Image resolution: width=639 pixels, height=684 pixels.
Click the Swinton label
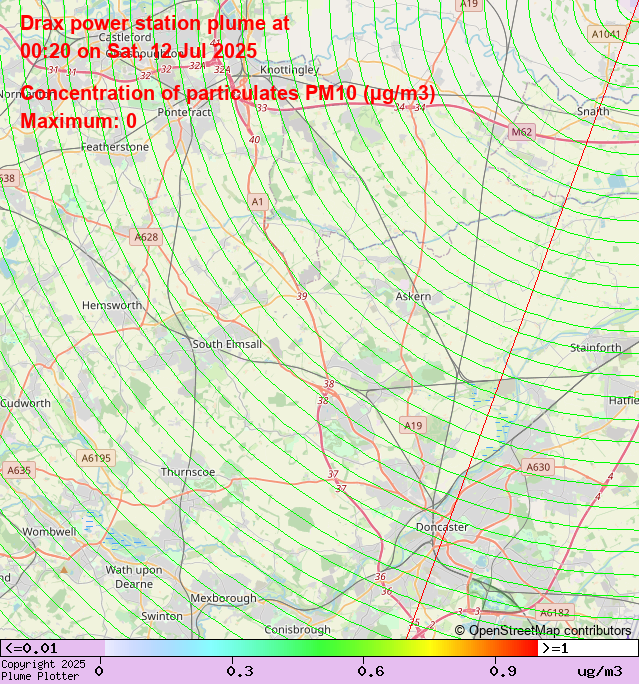[162, 616]
